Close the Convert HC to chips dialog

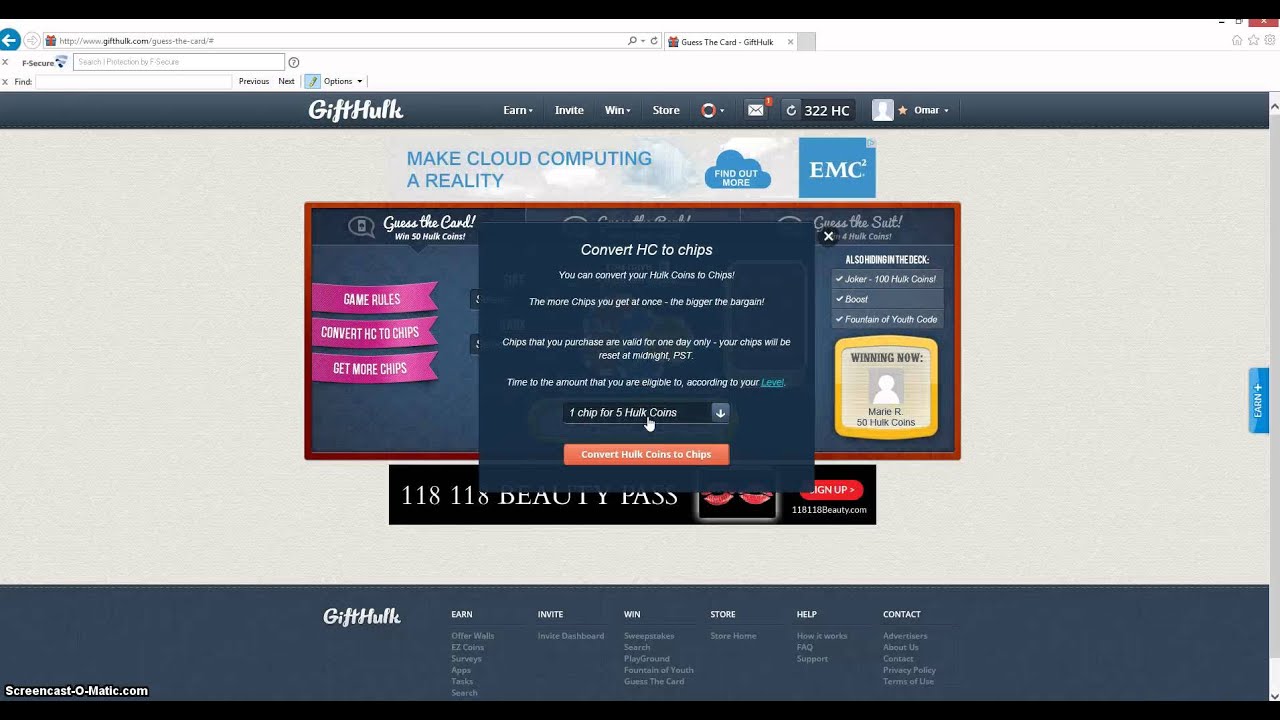click(x=828, y=236)
